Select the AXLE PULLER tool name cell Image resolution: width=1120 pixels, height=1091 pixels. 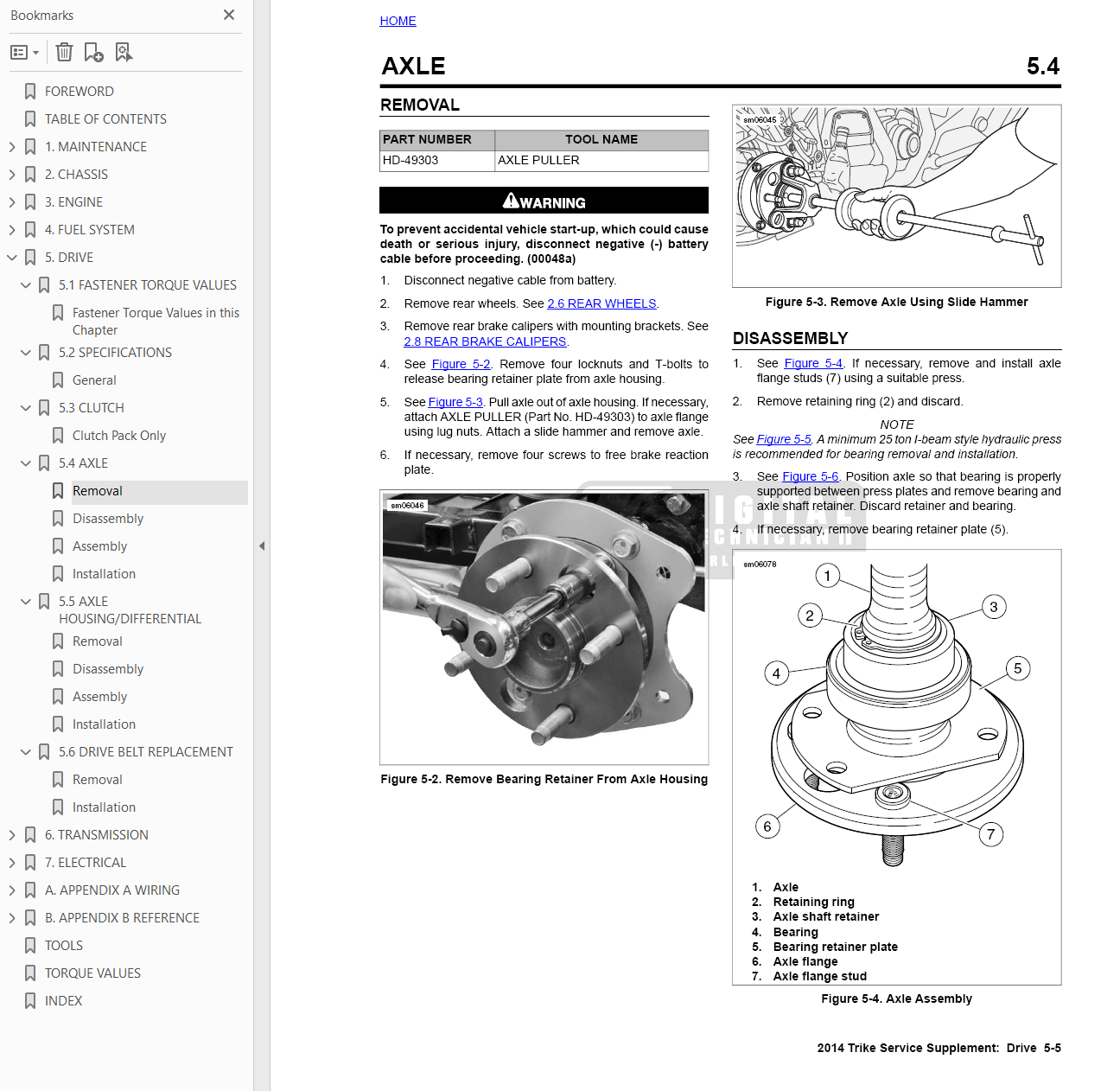(601, 161)
